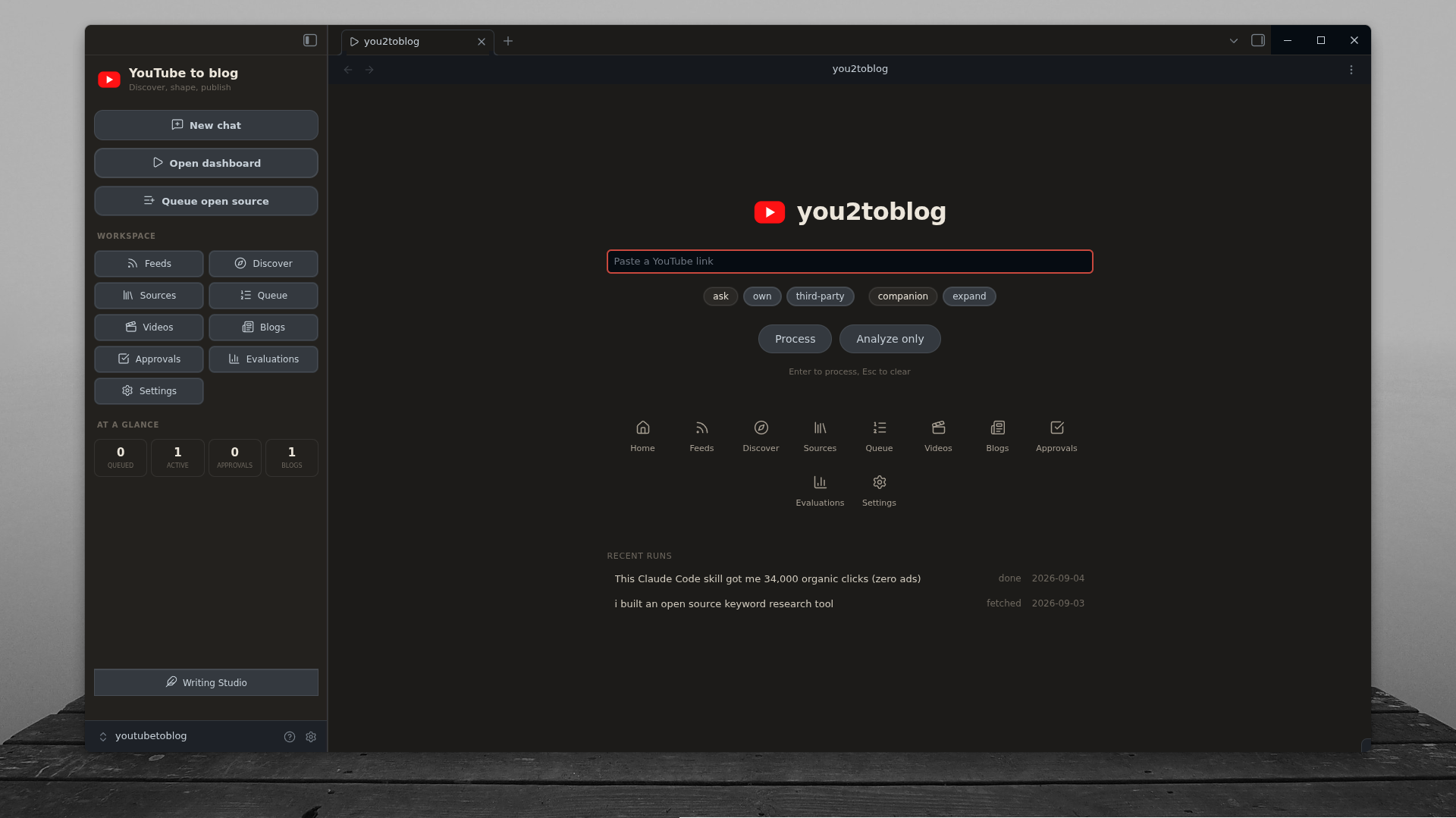Close the you2toblog tab
This screenshot has width=1456, height=818.
482,42
